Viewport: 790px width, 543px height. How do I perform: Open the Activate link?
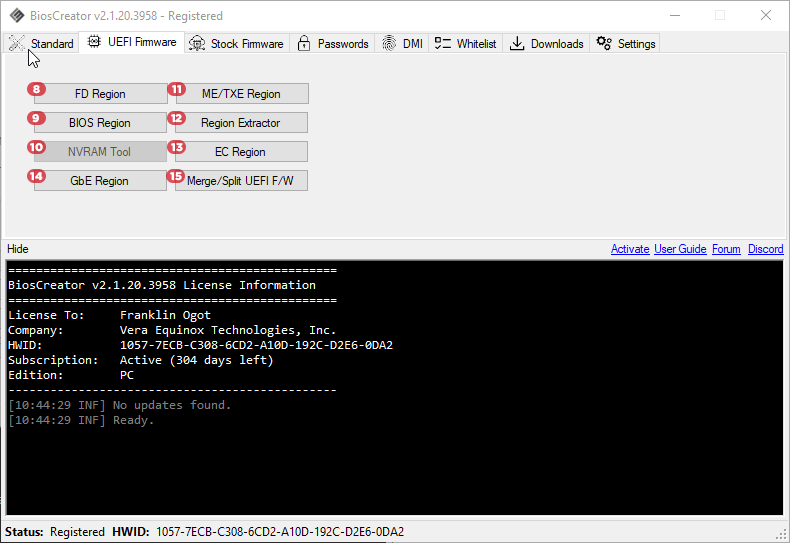coord(630,249)
